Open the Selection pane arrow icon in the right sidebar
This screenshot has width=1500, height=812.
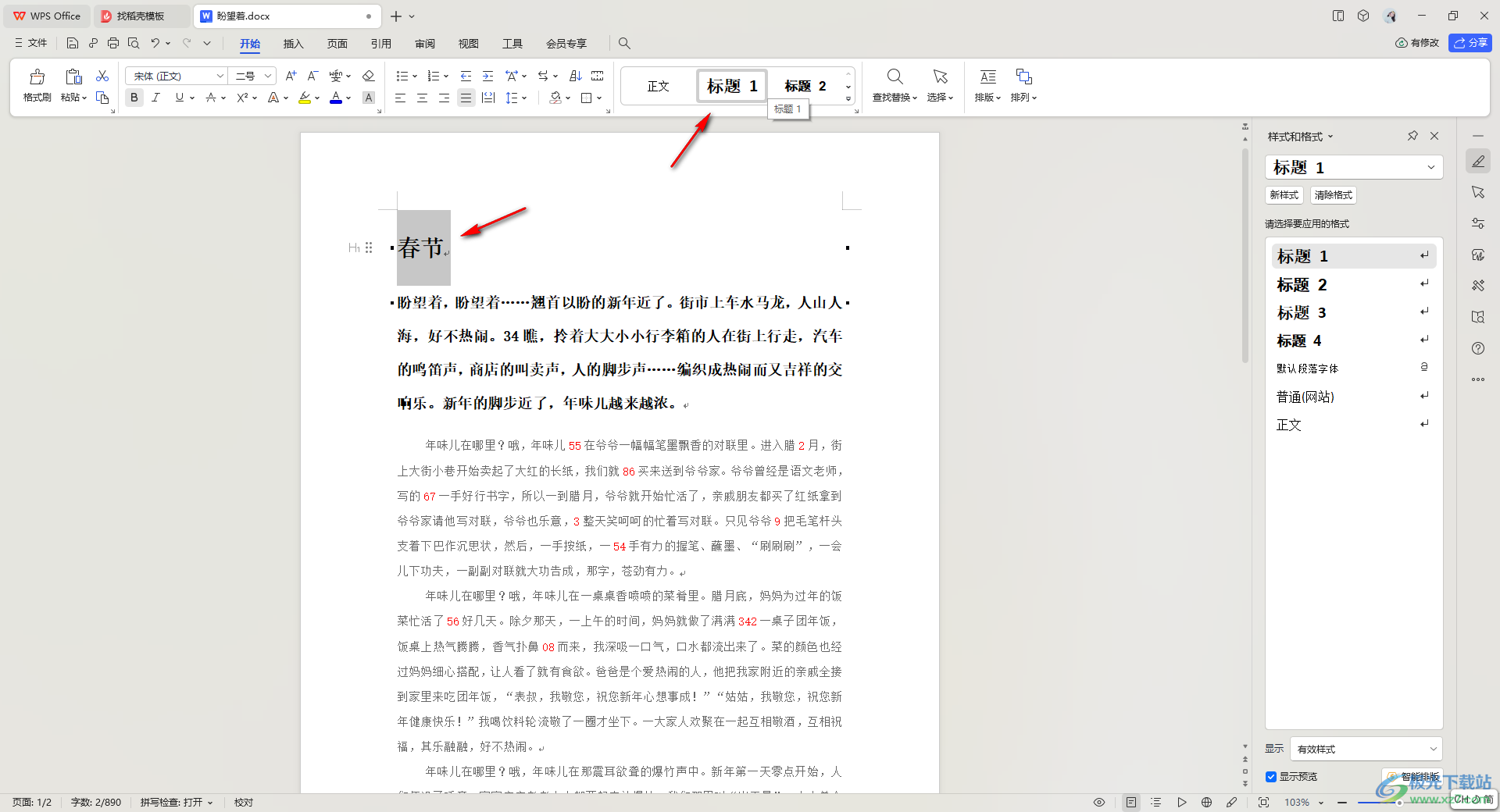1478,192
